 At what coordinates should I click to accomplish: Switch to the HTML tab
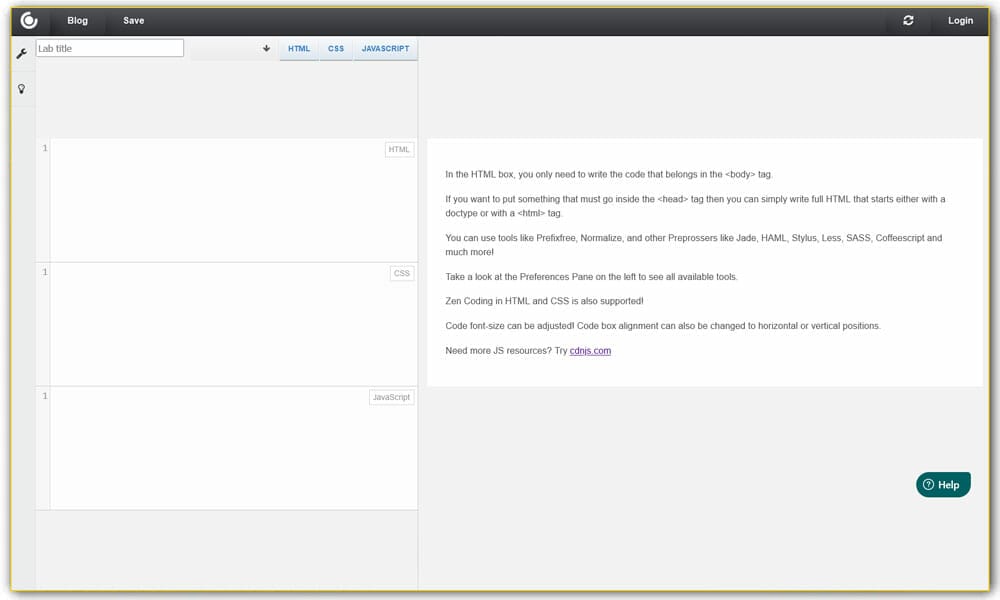[299, 48]
